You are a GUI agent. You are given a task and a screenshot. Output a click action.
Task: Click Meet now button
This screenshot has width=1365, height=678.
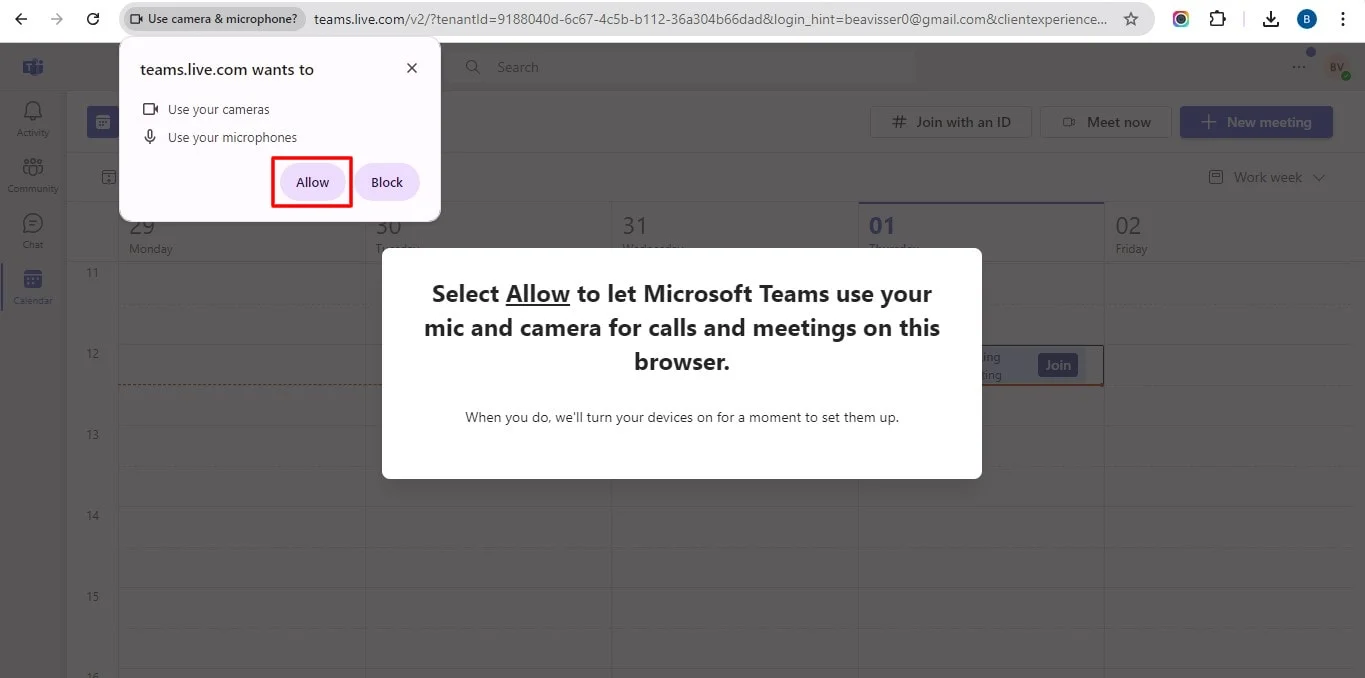1106,122
